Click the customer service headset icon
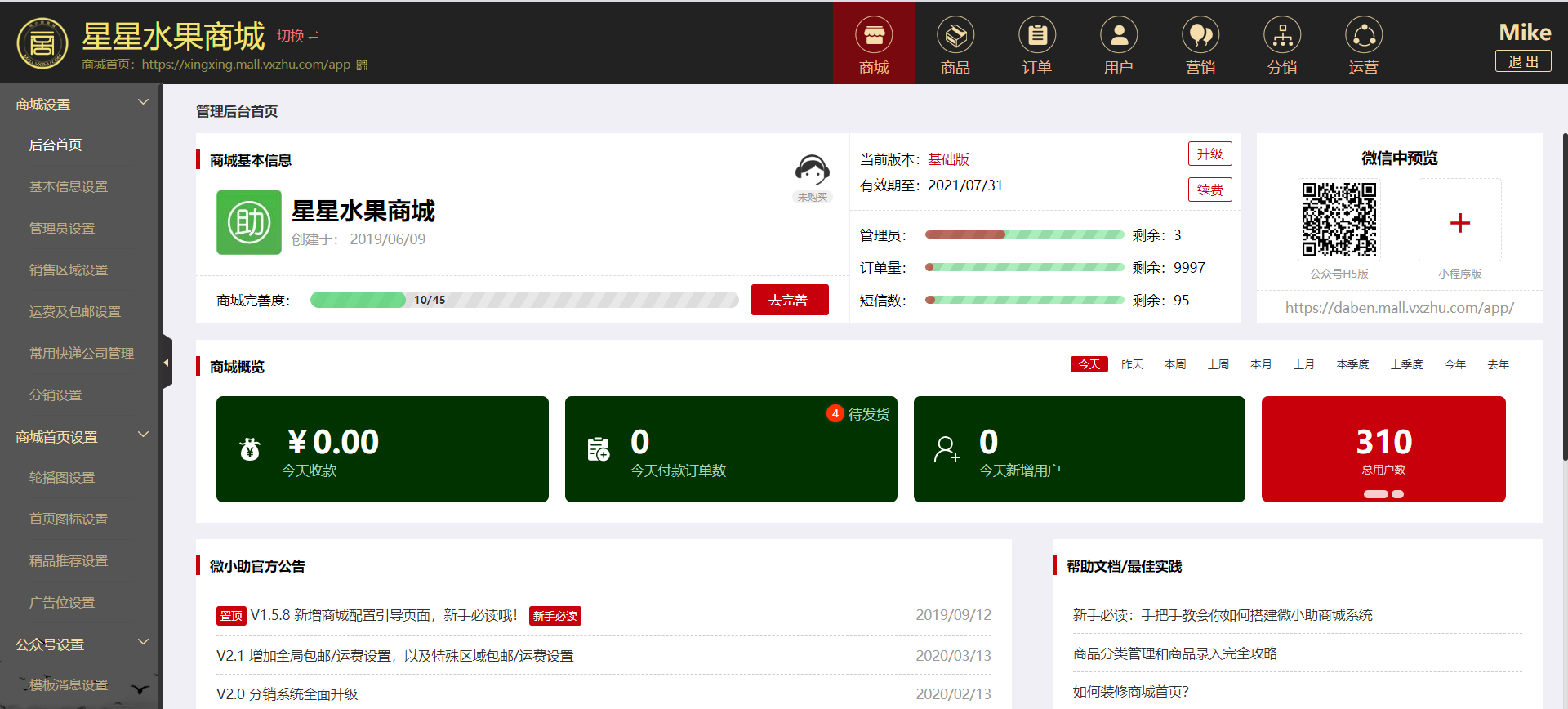 click(812, 170)
